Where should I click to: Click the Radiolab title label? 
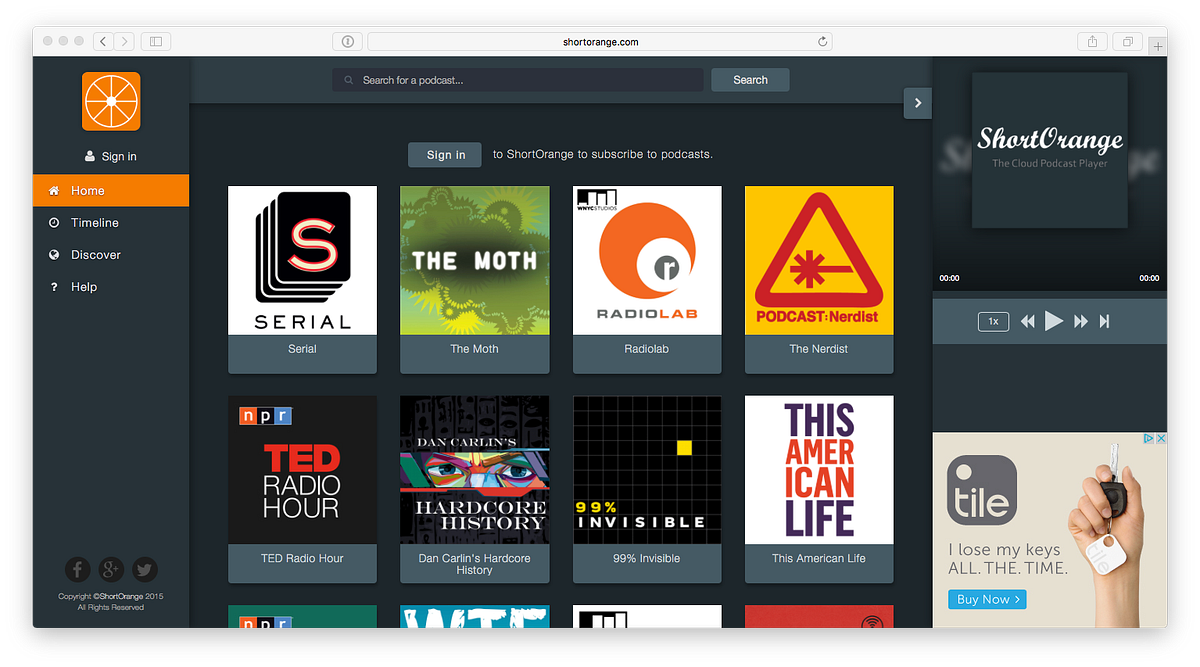pos(647,349)
